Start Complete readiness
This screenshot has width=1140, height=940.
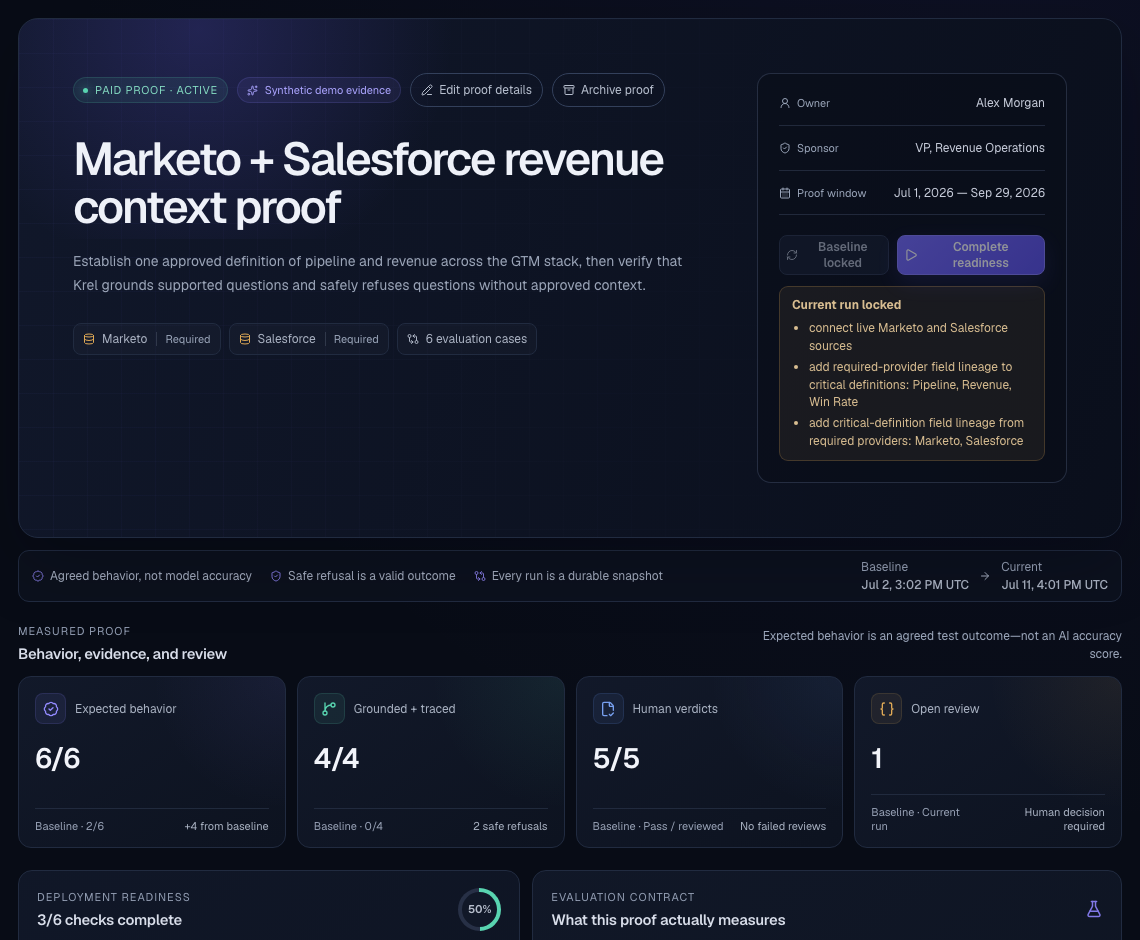pos(971,255)
